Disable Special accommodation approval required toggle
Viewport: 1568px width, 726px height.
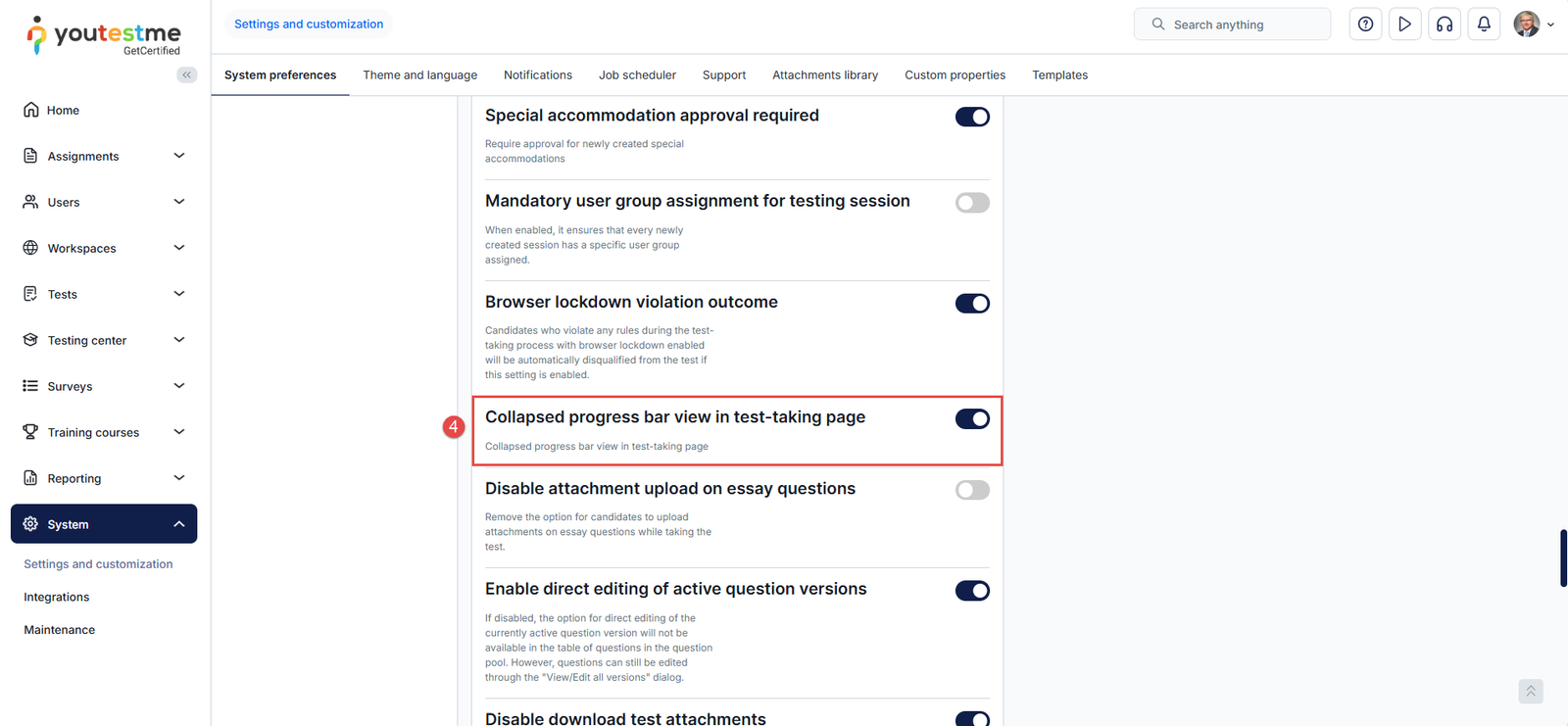click(972, 117)
